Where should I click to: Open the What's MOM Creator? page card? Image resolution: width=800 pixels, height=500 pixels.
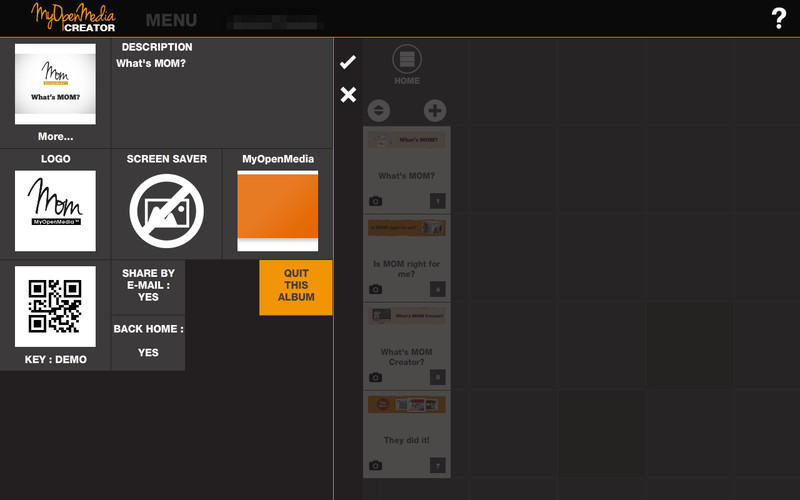pos(407,346)
